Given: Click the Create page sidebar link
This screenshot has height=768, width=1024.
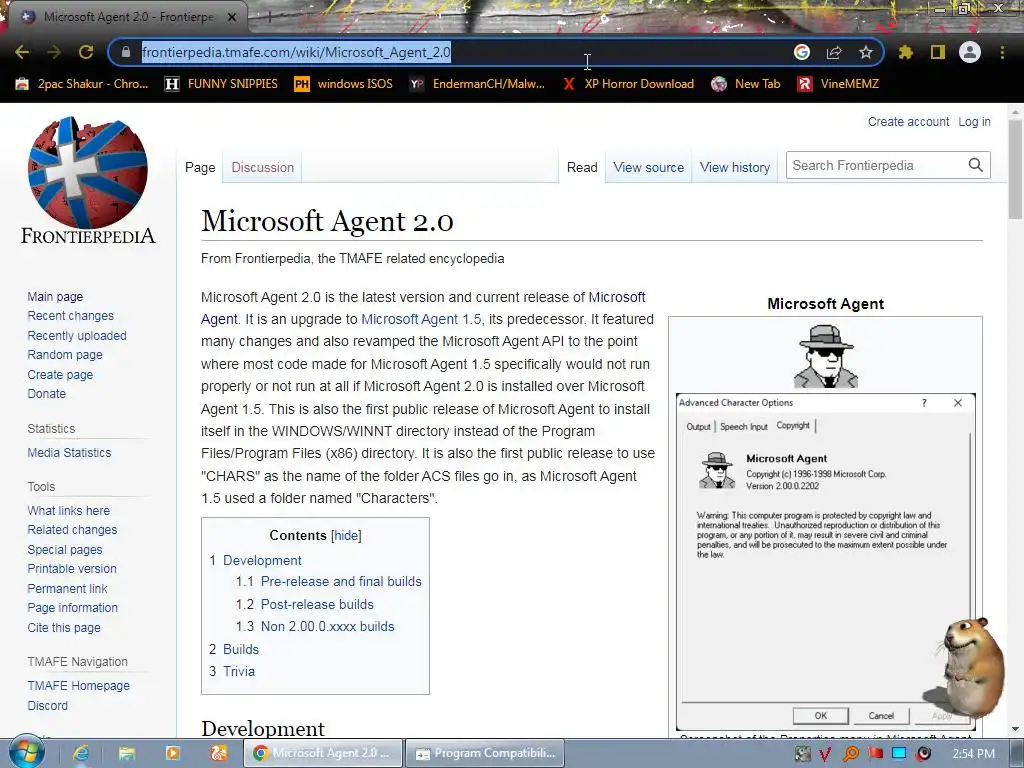Looking at the screenshot, I should [60, 374].
